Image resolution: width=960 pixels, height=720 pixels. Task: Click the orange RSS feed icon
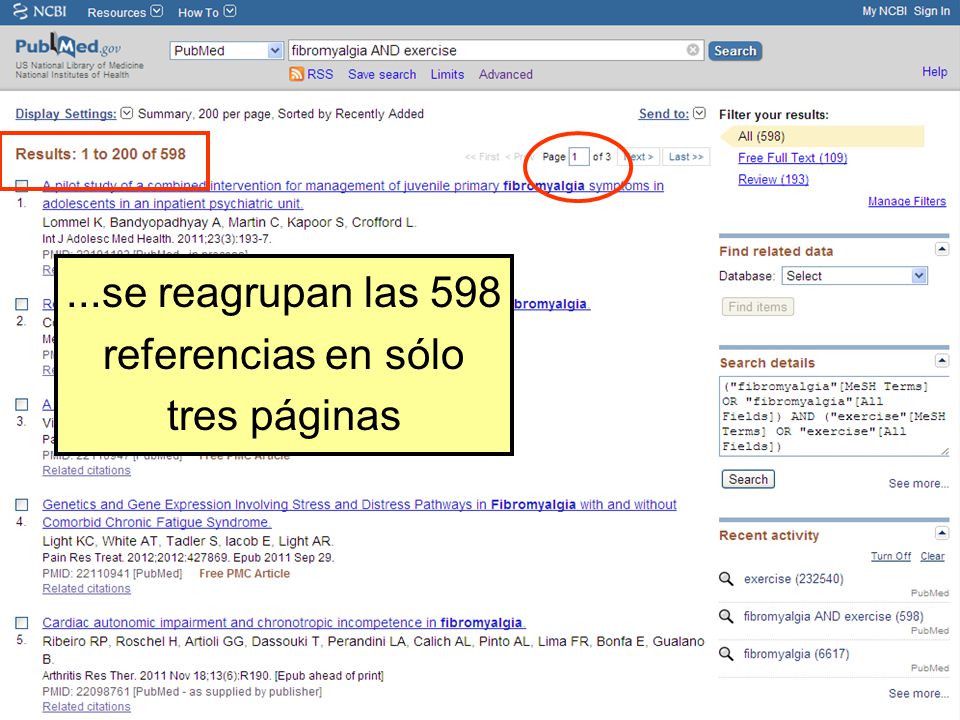296,74
